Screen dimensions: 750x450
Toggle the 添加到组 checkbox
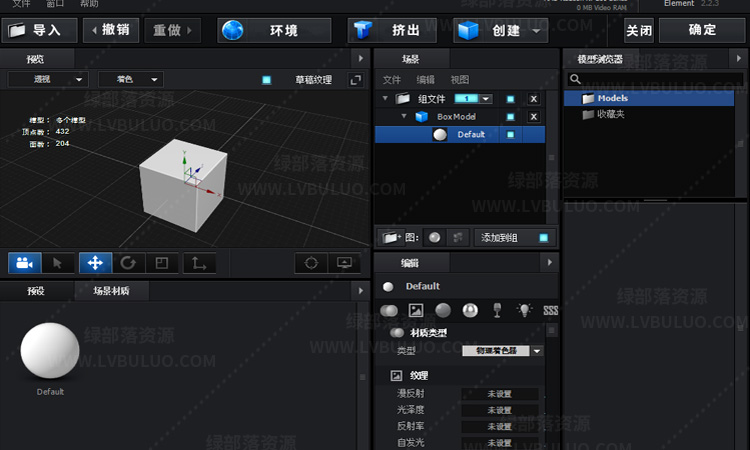543,237
